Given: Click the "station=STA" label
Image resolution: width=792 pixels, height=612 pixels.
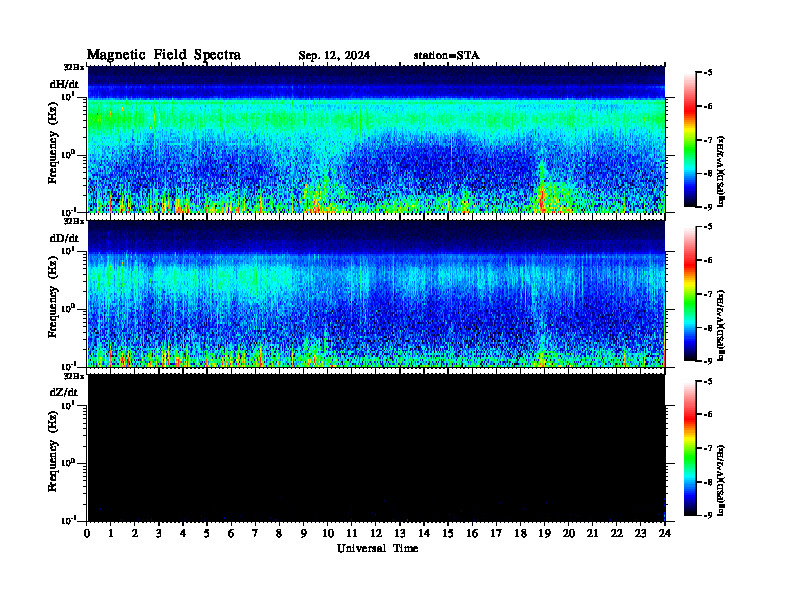Looking at the screenshot, I should click(447, 56).
